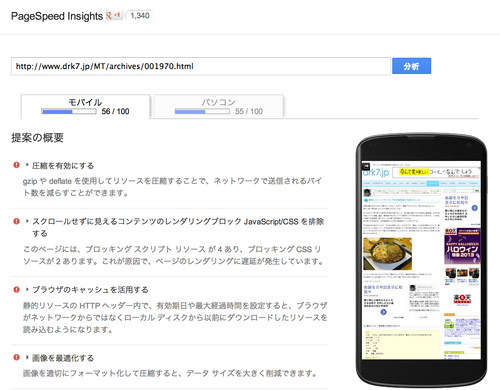
Task: Click the 静的リソースの HTTP ヘッダー description
Action: pos(175,317)
